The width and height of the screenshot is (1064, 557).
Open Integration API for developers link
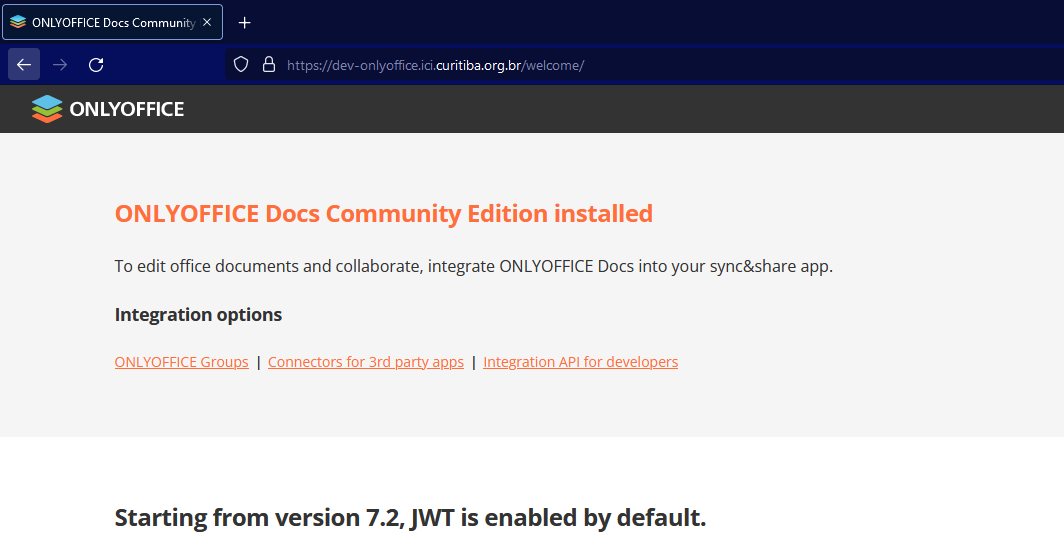coord(580,362)
